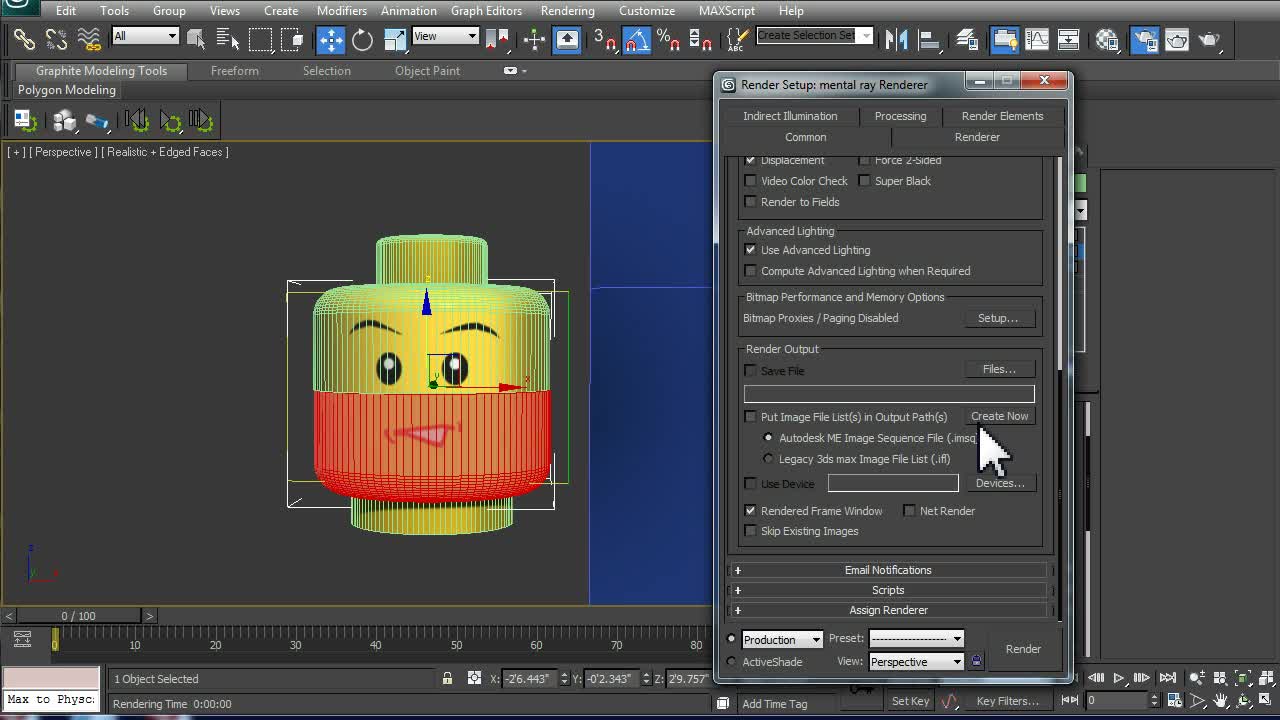
Task: Select the Unlink Selection tool
Action: [x=57, y=40]
